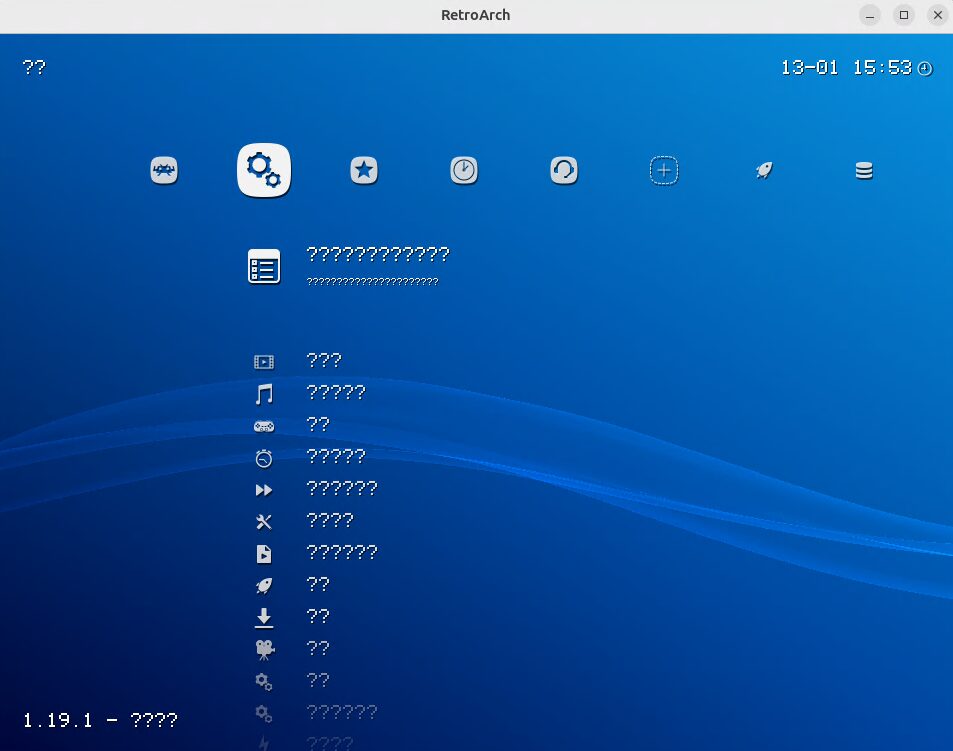
Task: Click the clock icon beside the time
Action: [925, 68]
